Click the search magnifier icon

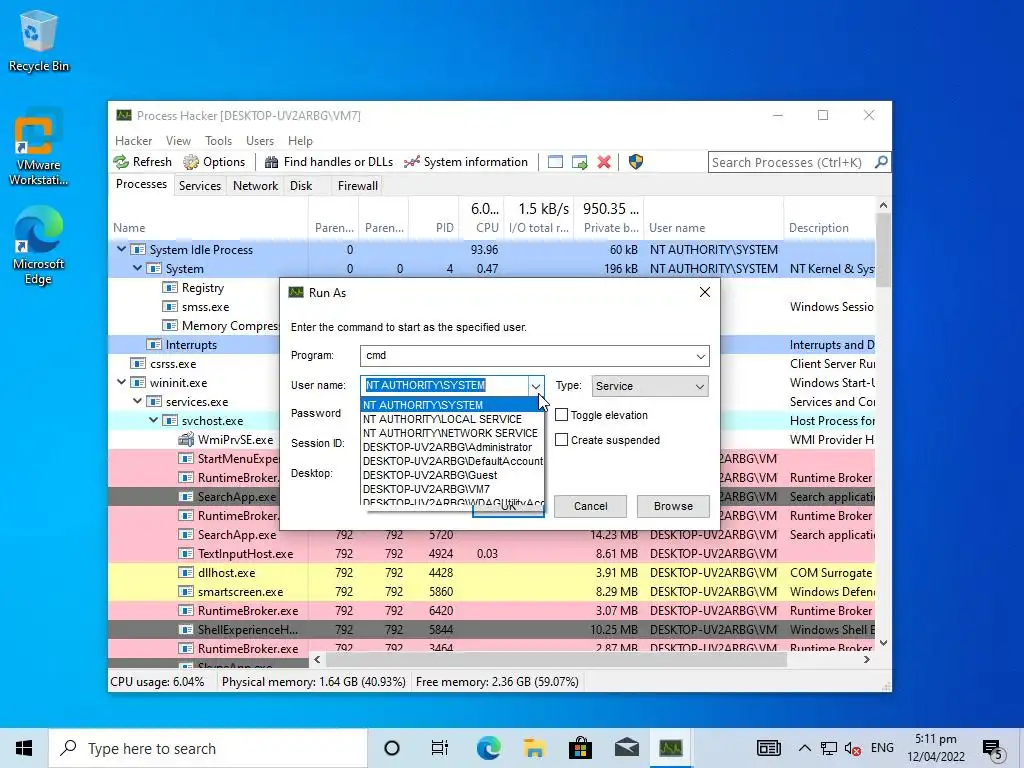[x=881, y=161]
